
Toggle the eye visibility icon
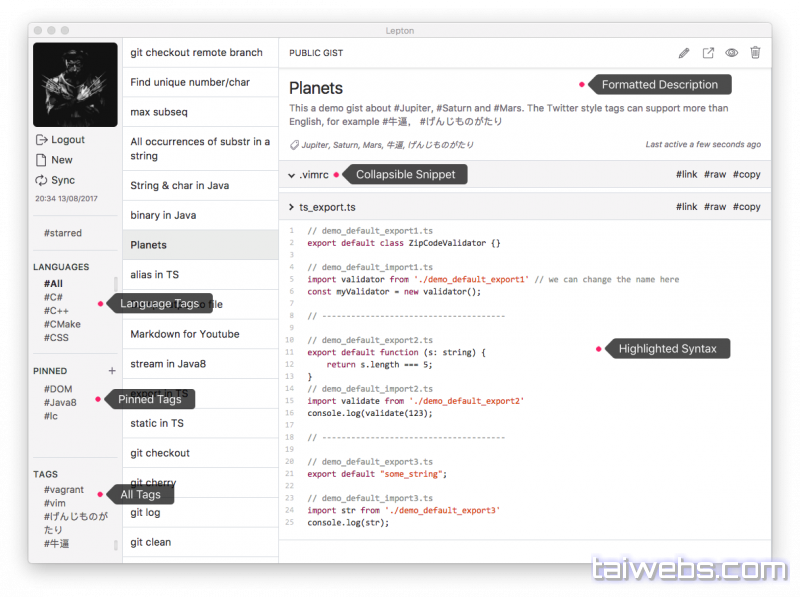[732, 53]
